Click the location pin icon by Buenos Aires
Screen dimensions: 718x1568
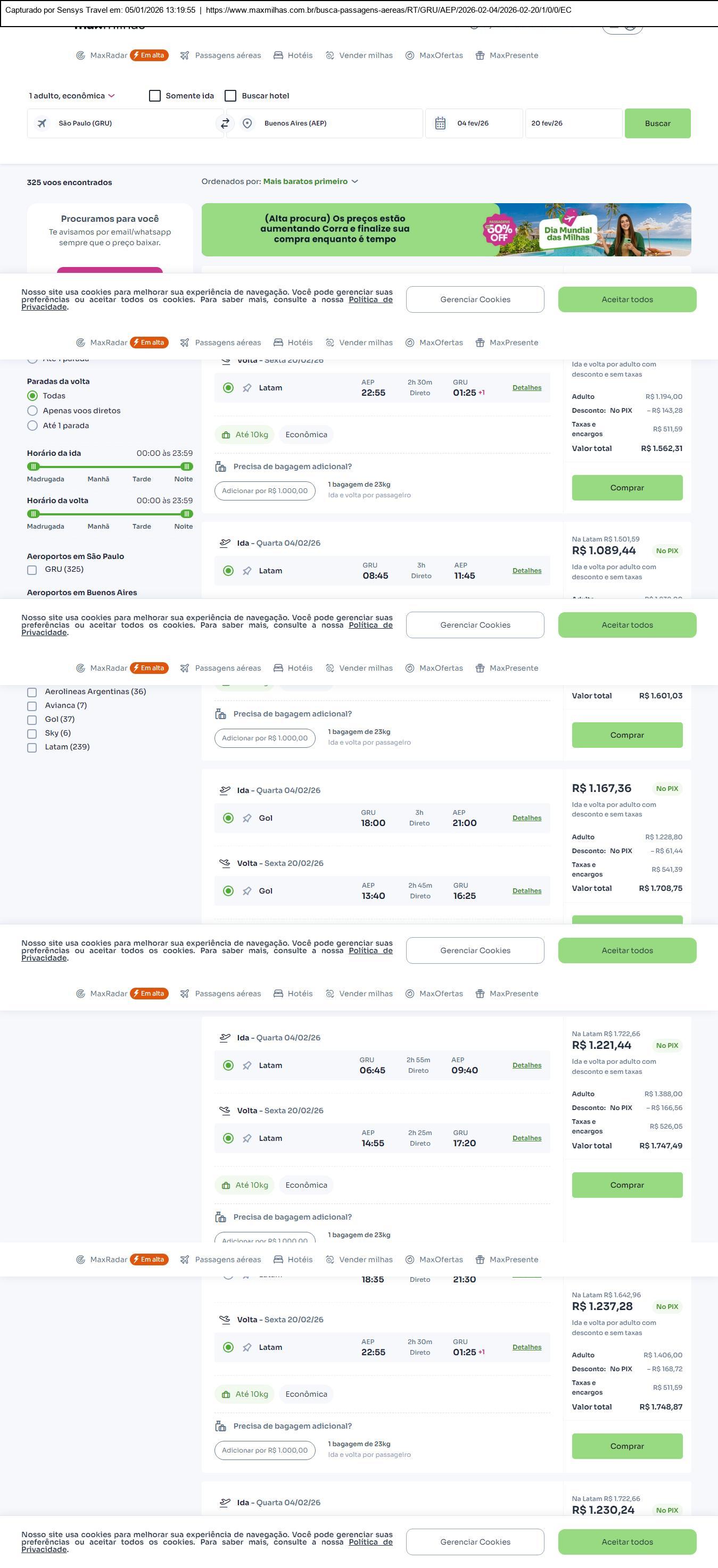click(247, 123)
